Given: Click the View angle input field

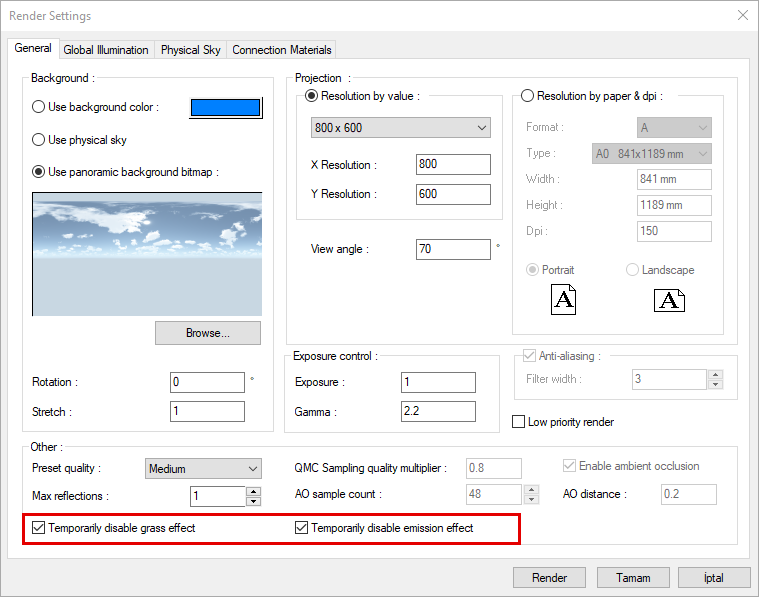Looking at the screenshot, I should click(452, 249).
